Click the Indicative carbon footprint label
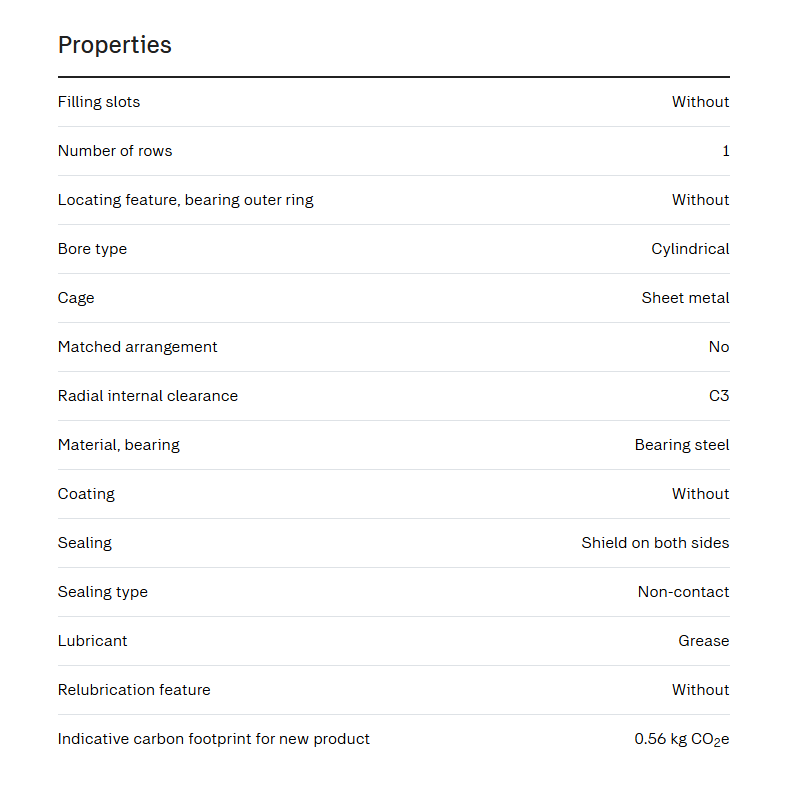The image size is (800, 800). 214,739
